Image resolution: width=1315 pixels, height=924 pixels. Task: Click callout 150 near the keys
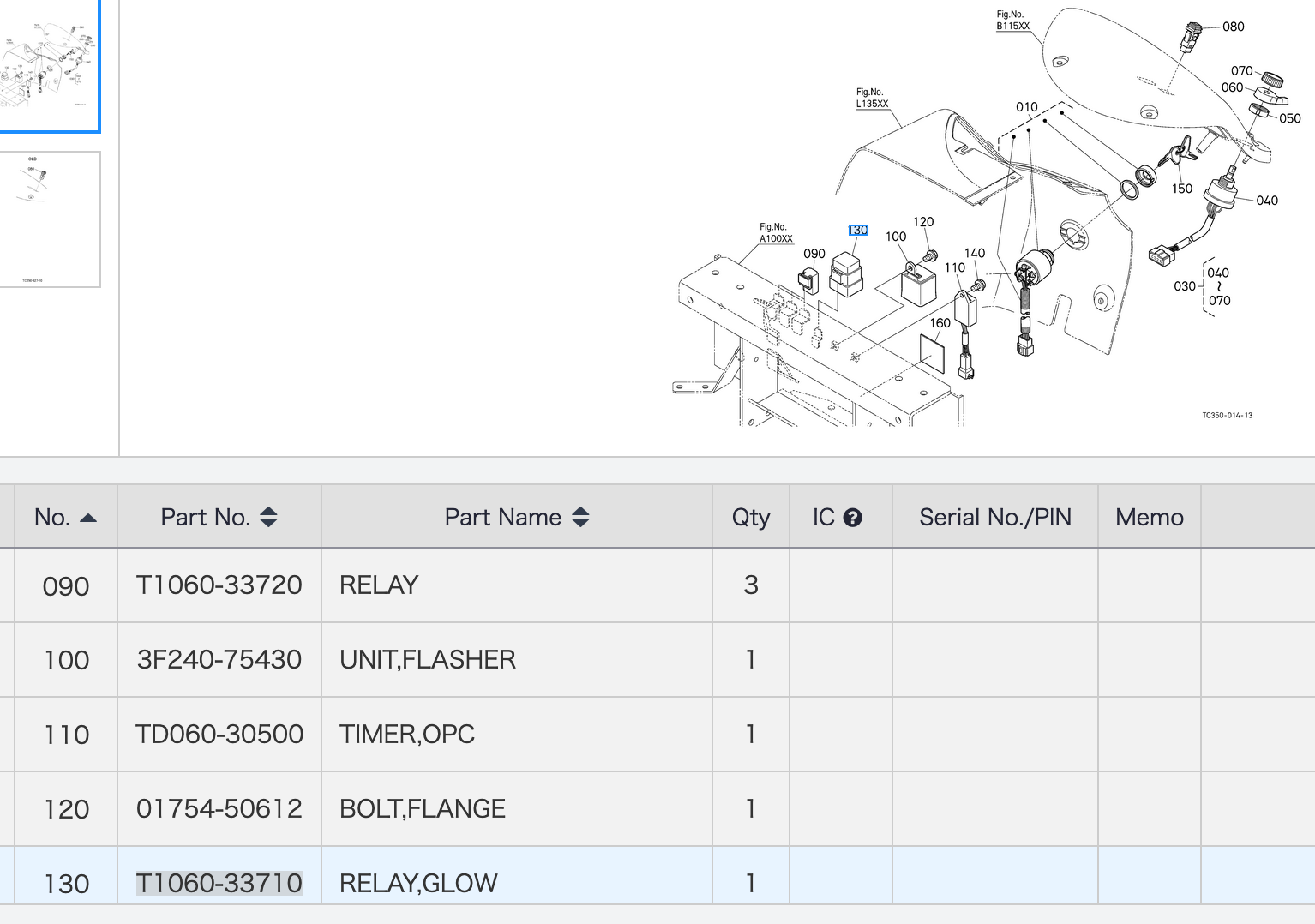point(1182,189)
